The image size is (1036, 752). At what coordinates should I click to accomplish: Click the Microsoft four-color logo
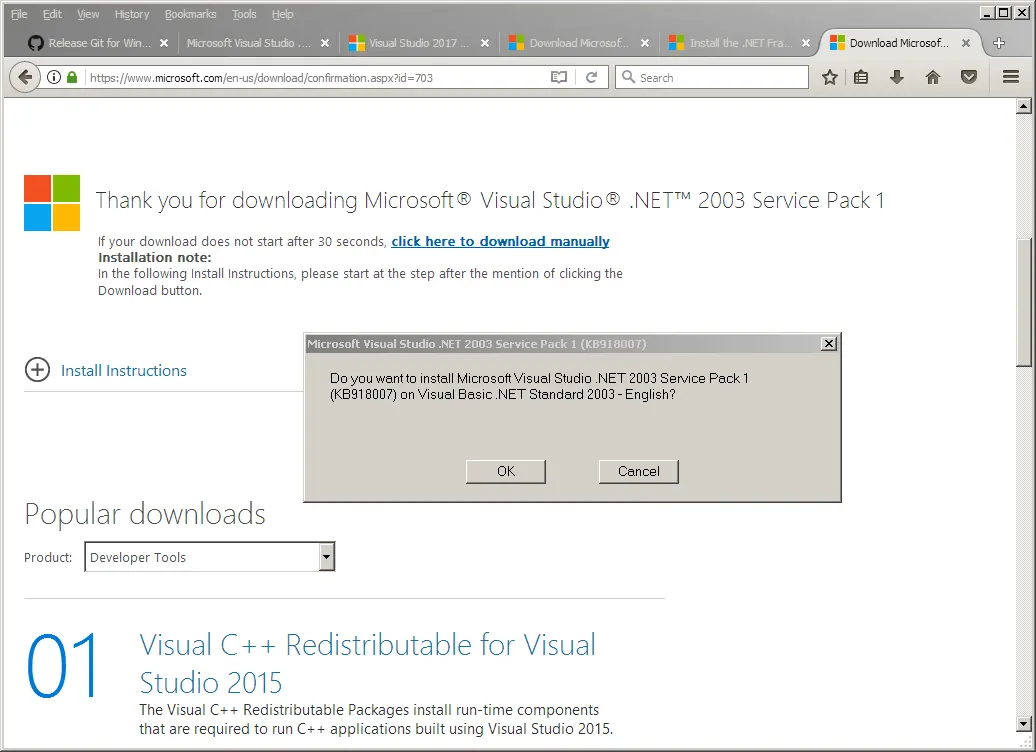[52, 203]
